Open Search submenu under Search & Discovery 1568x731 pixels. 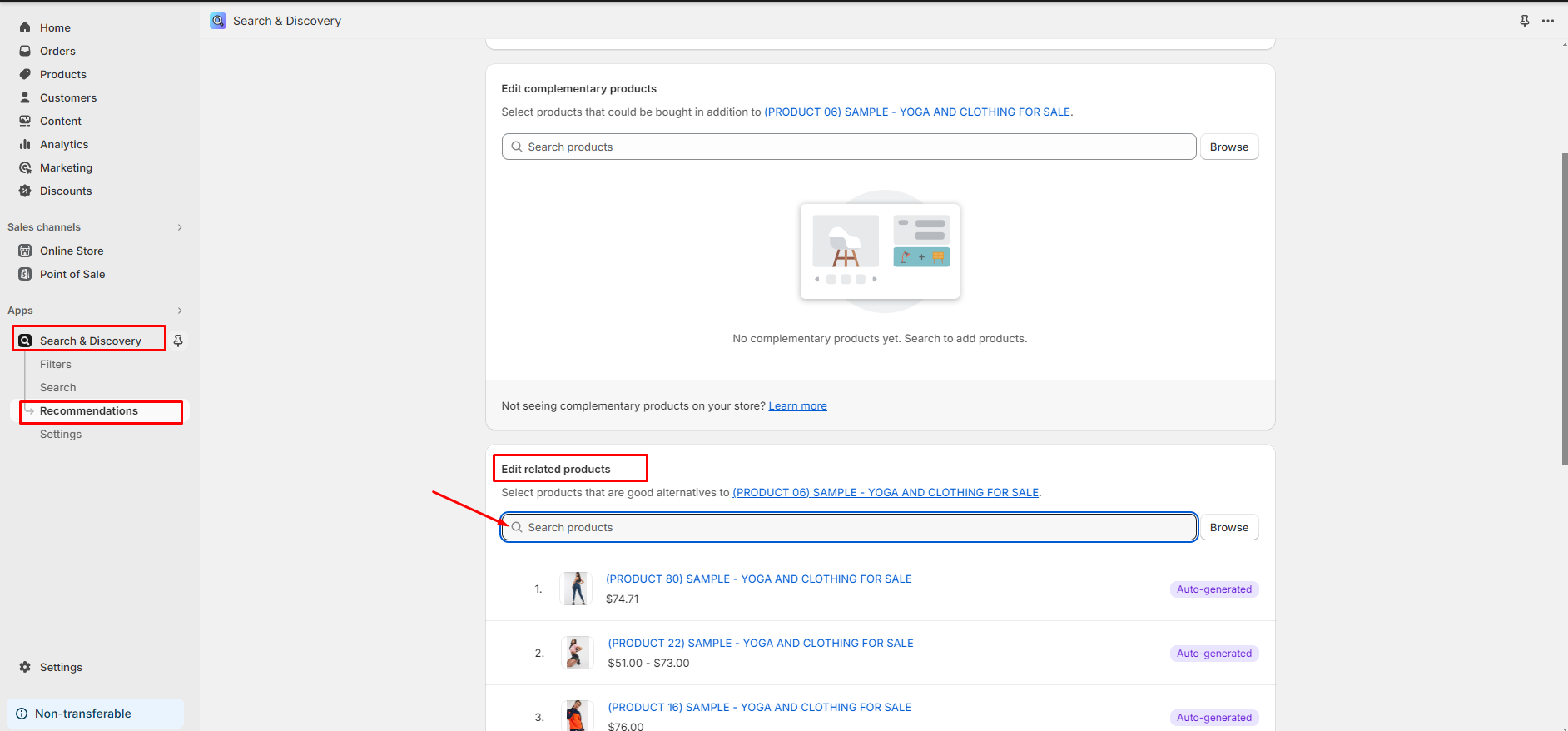click(x=57, y=387)
